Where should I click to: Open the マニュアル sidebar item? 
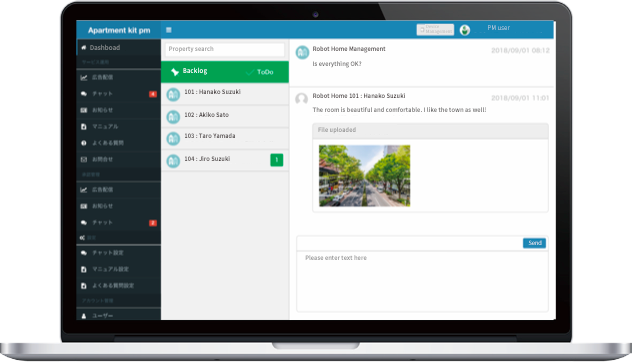[x=118, y=127]
